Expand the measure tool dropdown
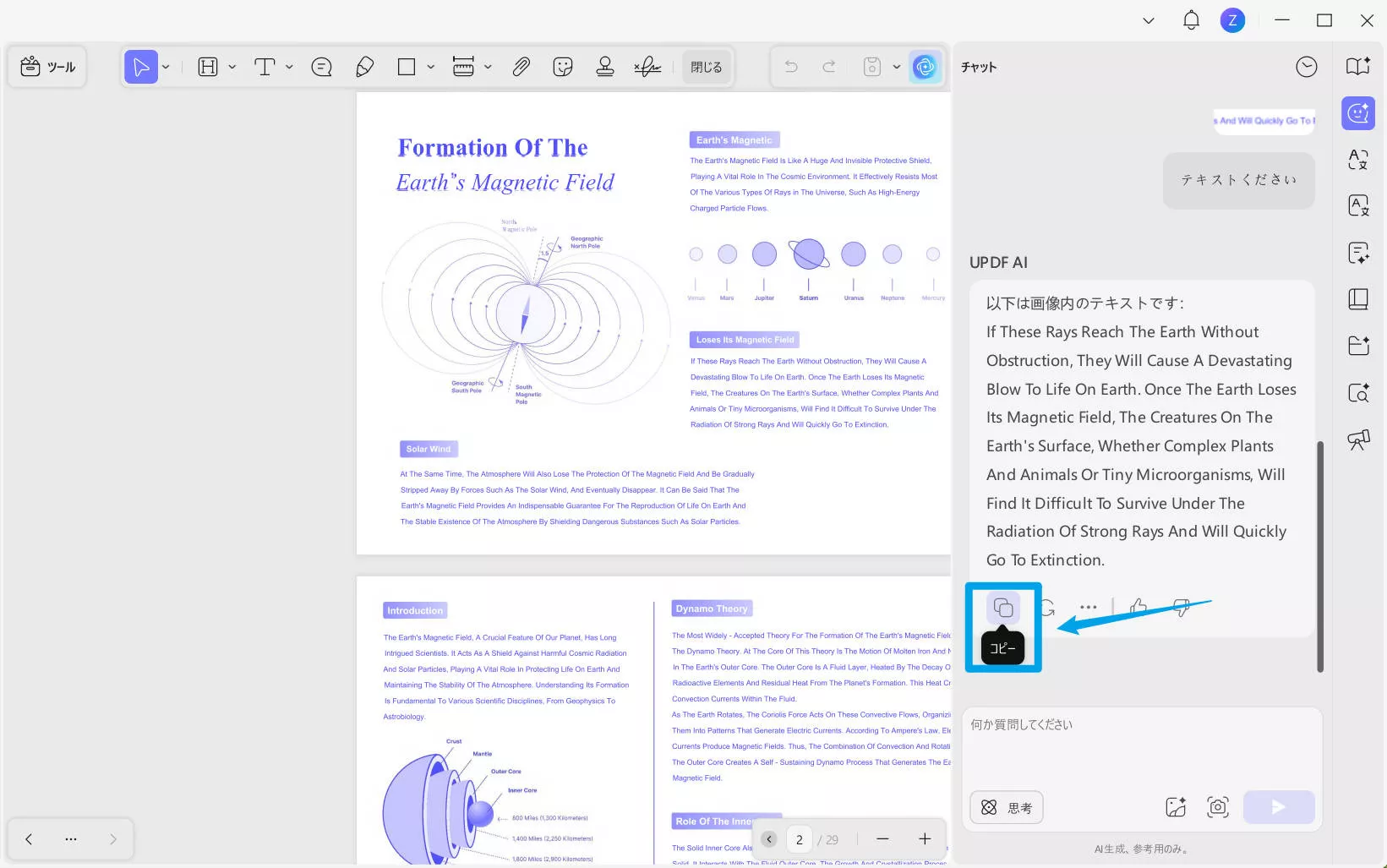This screenshot has width=1387, height=868. click(x=488, y=67)
